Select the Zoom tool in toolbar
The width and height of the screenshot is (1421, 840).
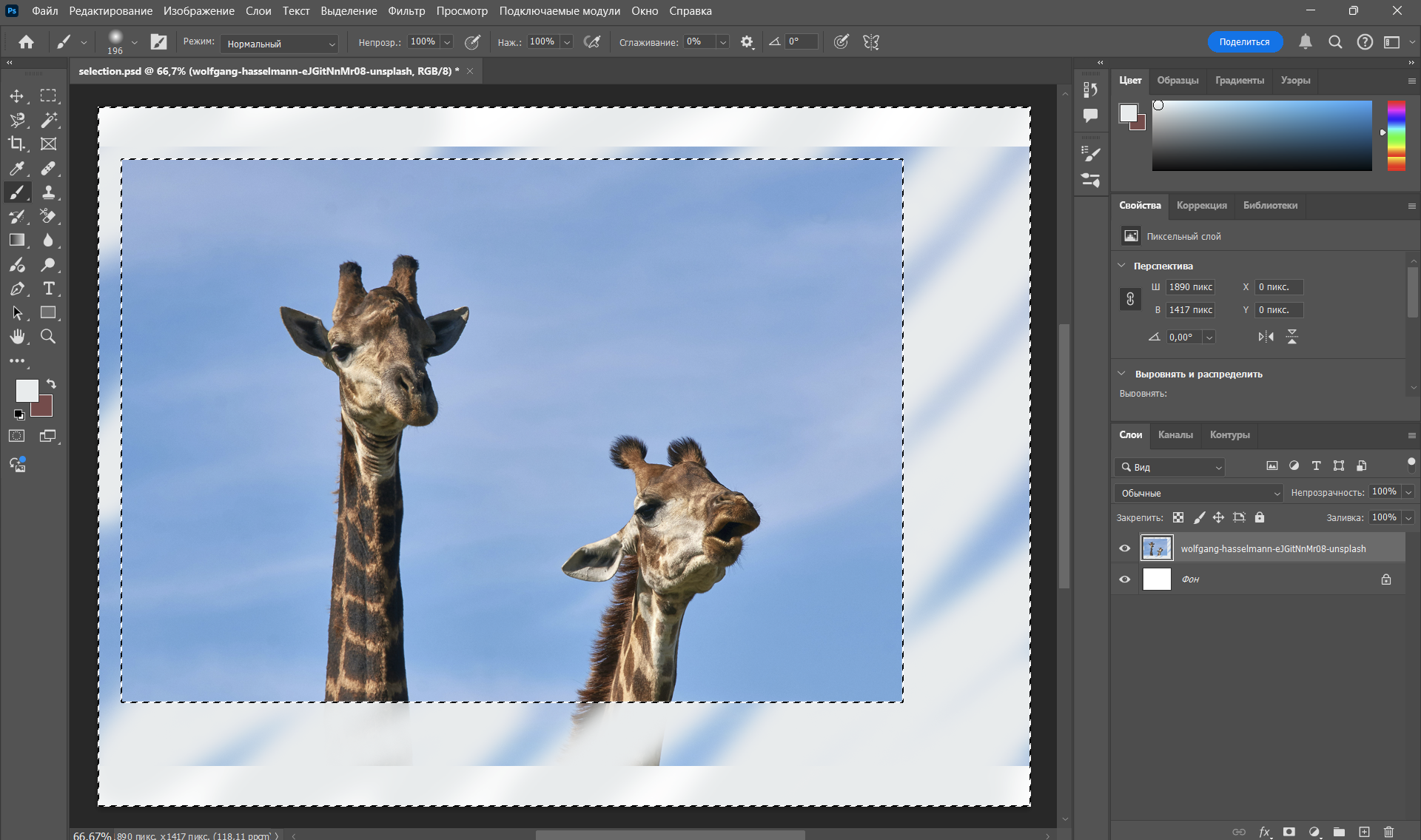click(48, 337)
